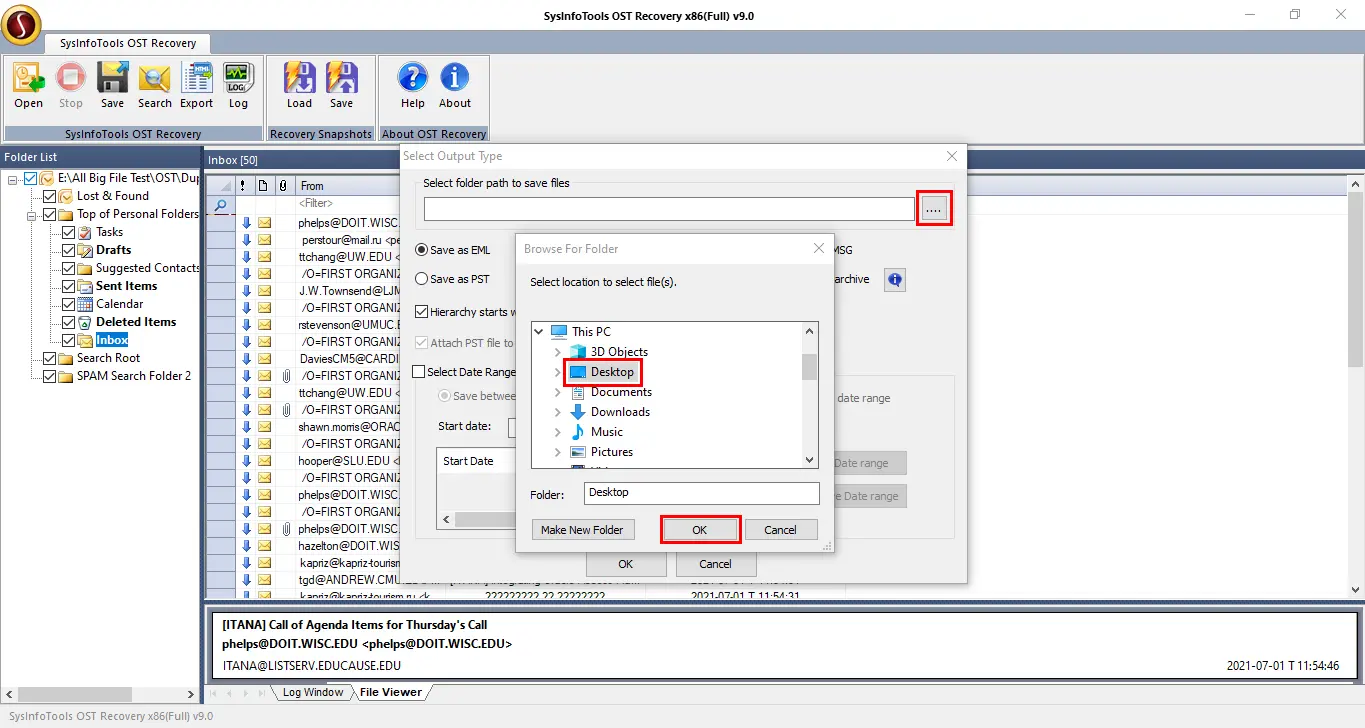Collapse the E:\All Big File Test root node
The height and width of the screenshot is (728, 1365).
[x=13, y=178]
